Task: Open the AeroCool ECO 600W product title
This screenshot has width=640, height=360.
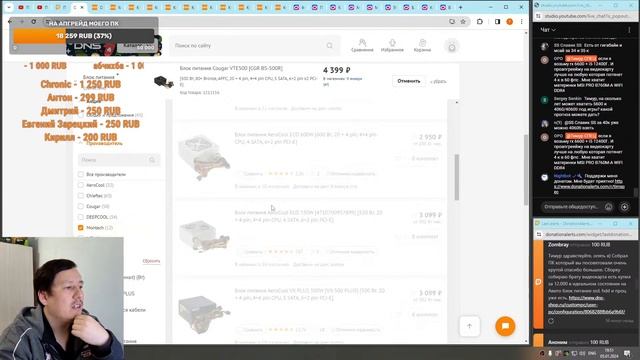Action: coord(305,138)
